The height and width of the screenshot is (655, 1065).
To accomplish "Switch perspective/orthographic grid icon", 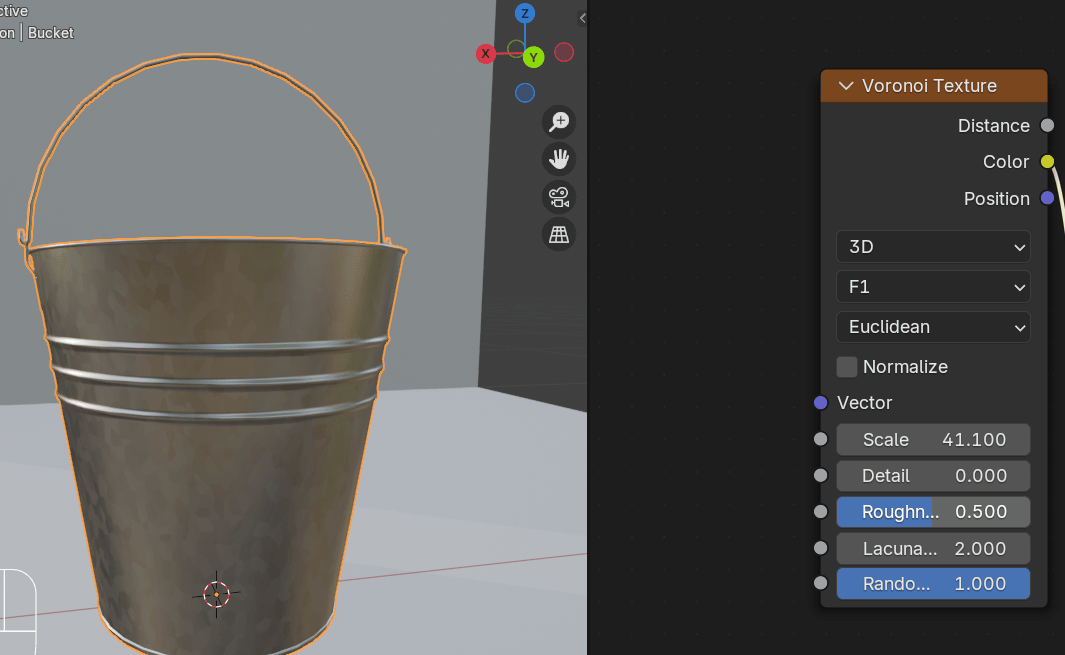I will [x=559, y=235].
